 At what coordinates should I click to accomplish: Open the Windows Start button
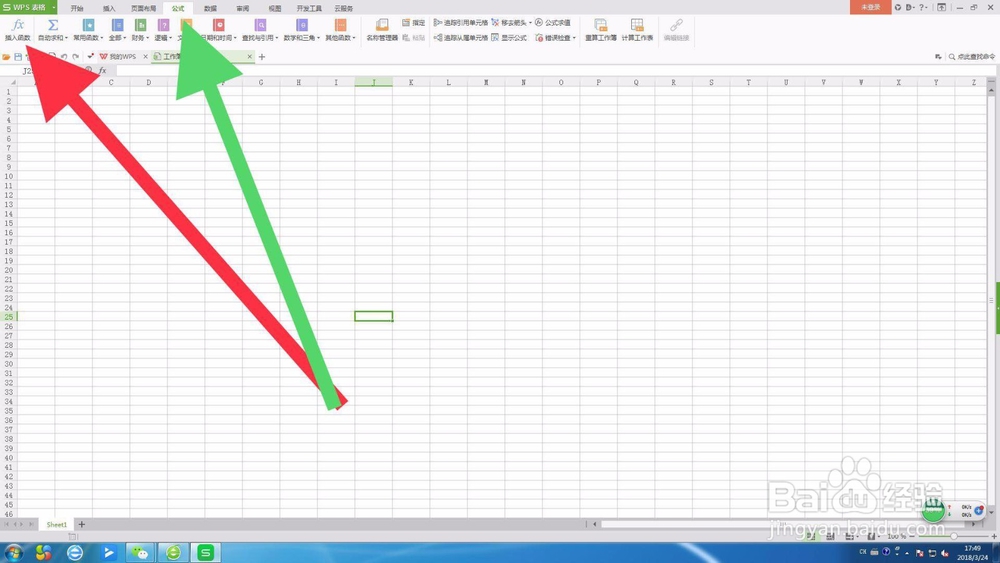tap(13, 552)
